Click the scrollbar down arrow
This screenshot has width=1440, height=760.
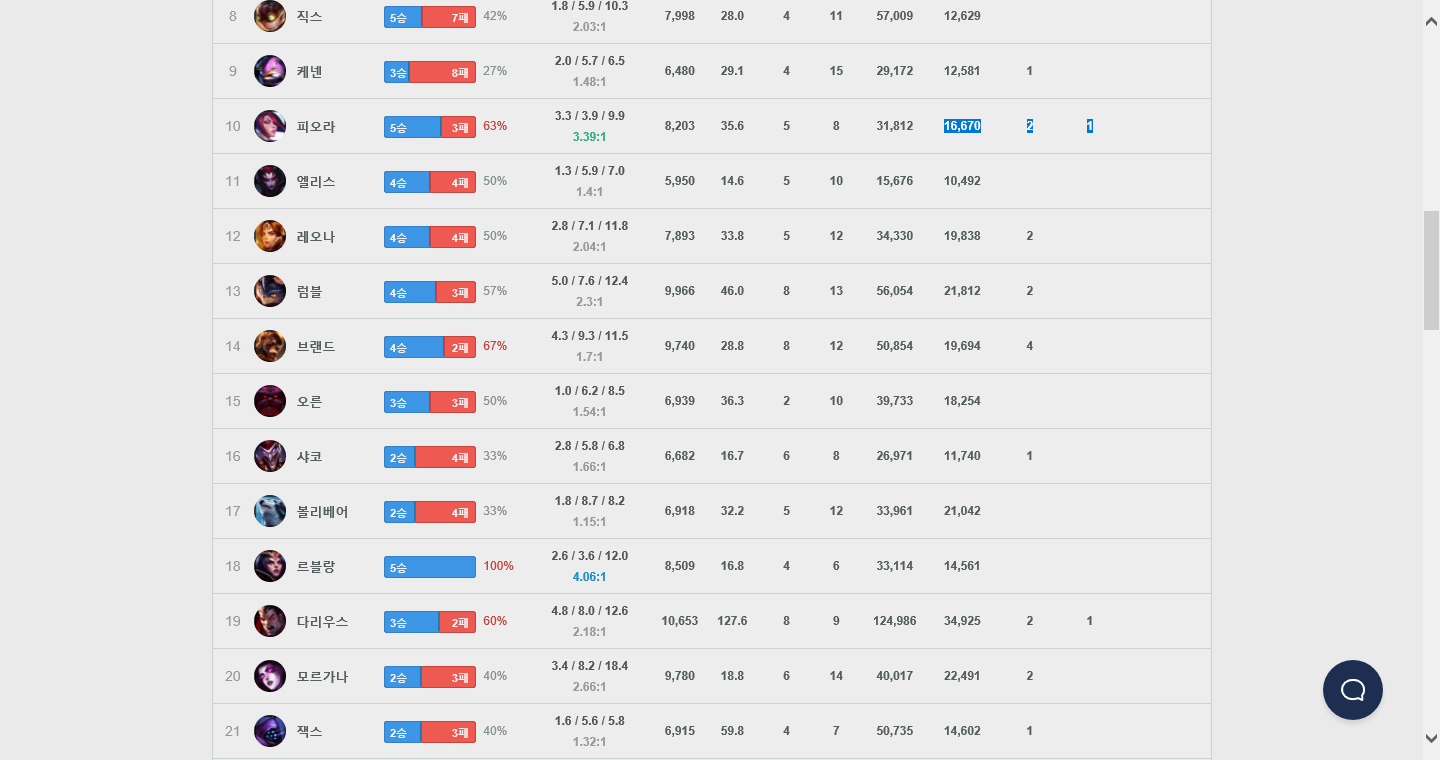tap(1431, 738)
